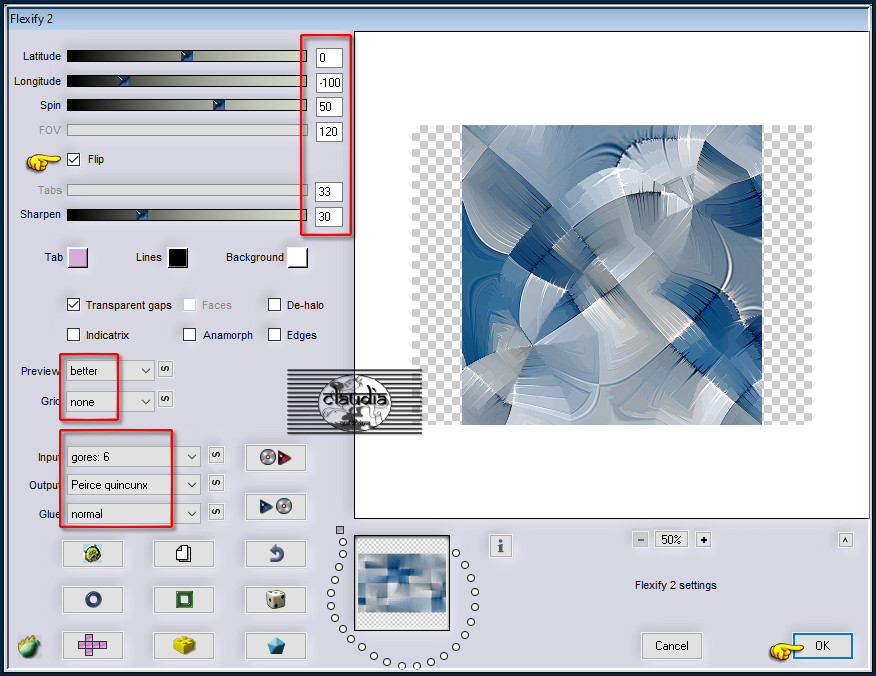Click the FOV value field showing 120
This screenshot has width=876, height=676.
tap(329, 132)
